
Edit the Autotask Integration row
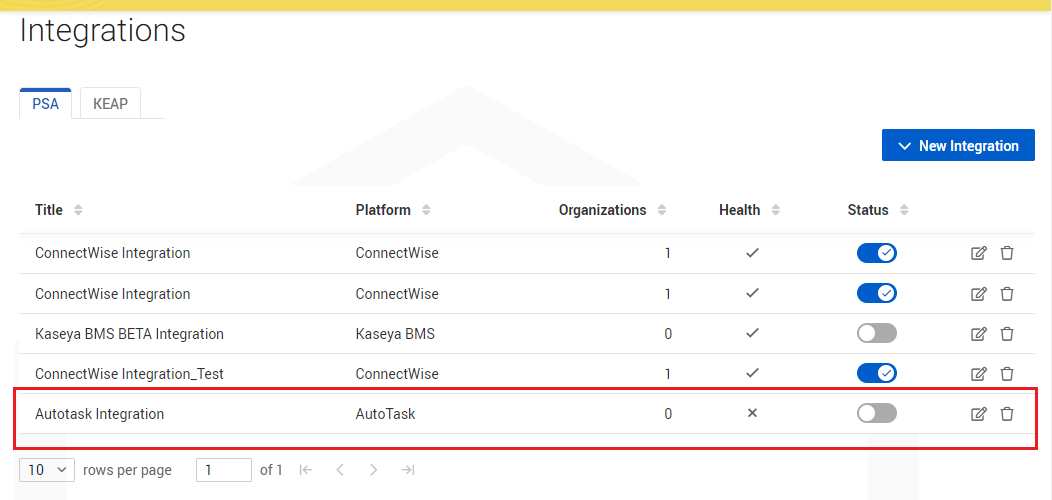pyautogui.click(x=979, y=414)
